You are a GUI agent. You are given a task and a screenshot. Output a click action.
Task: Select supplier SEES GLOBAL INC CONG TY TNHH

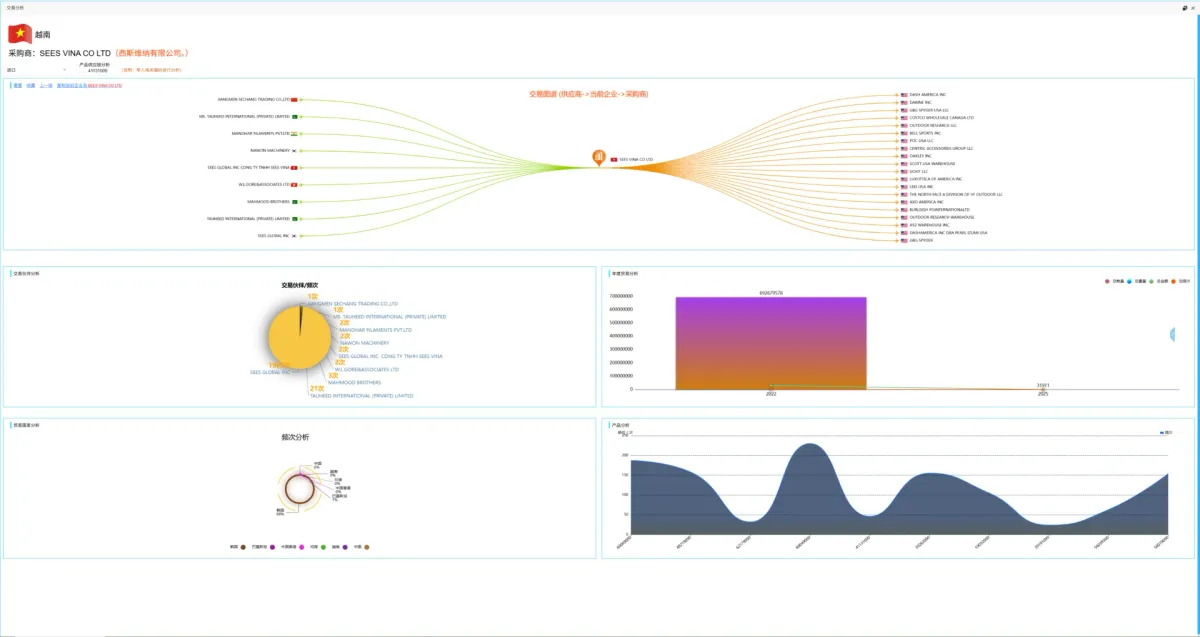[247, 167]
